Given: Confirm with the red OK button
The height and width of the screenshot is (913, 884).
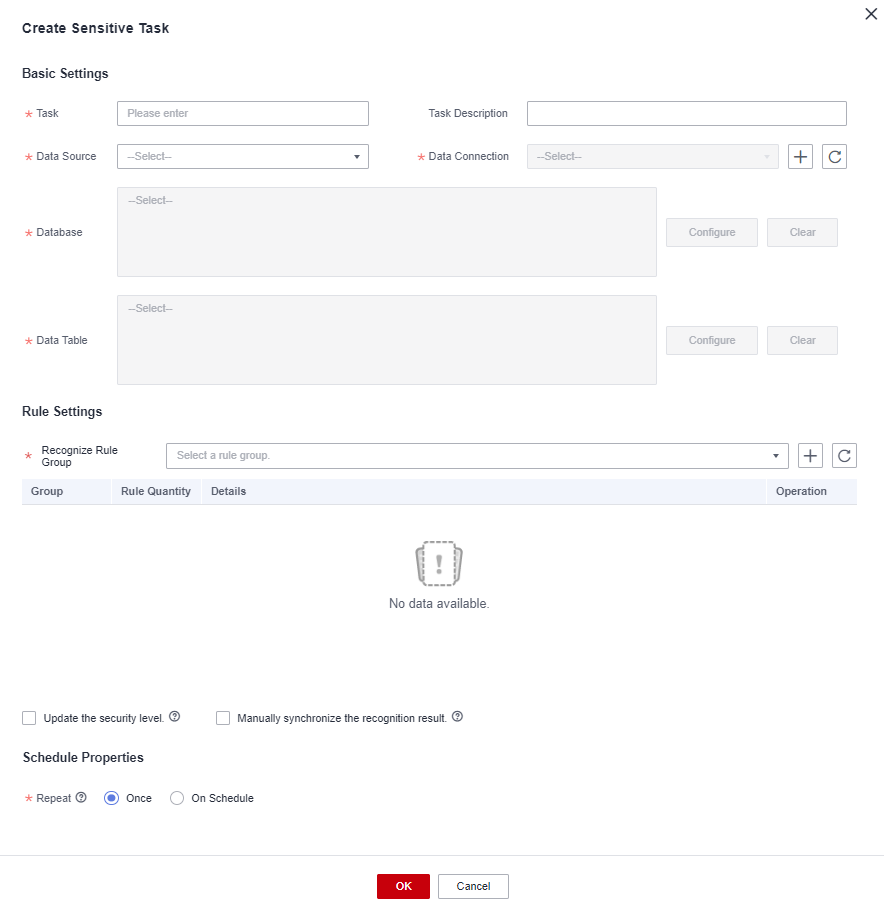Looking at the screenshot, I should tap(404, 886).
